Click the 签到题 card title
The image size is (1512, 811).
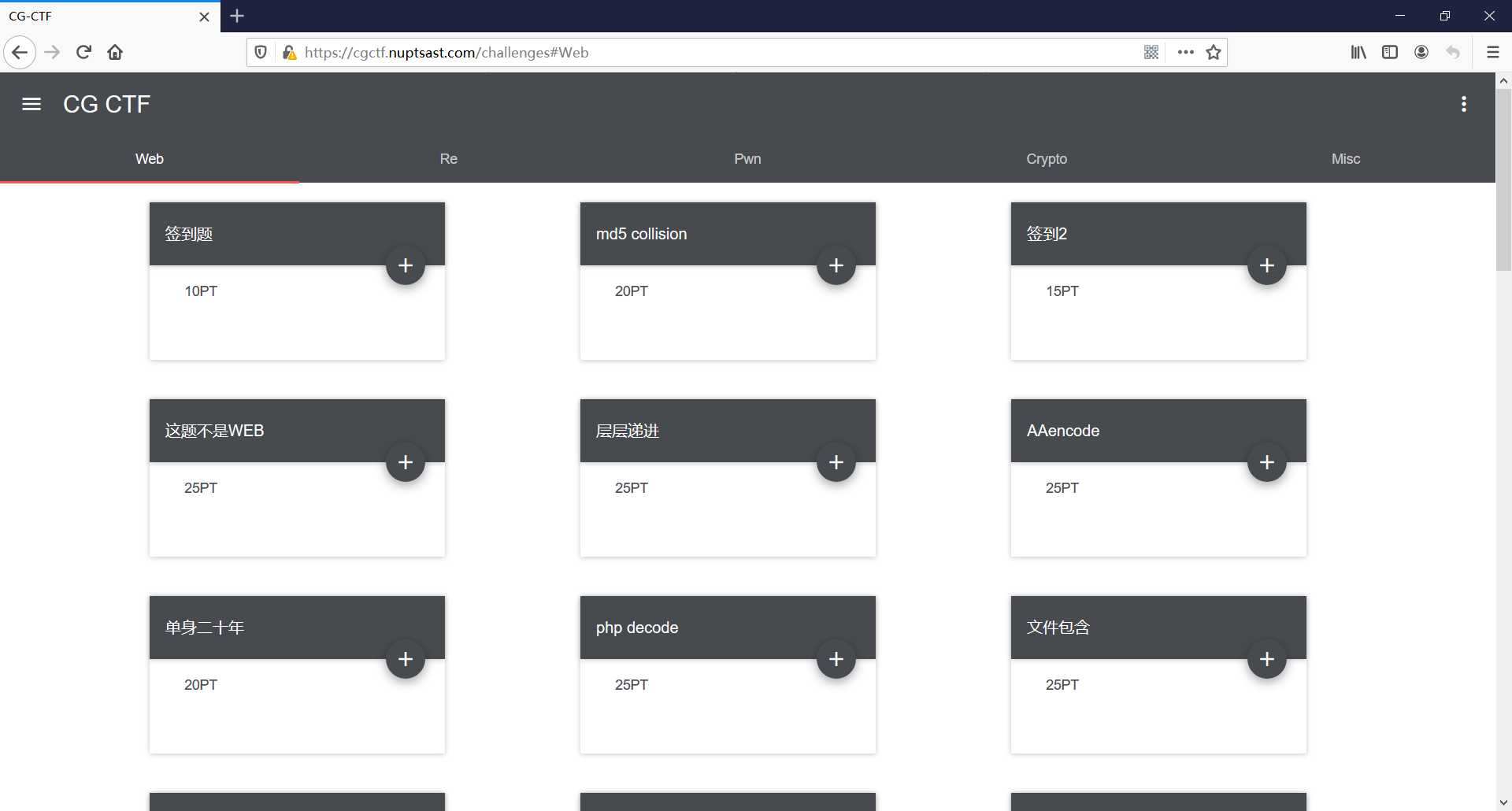click(x=189, y=234)
